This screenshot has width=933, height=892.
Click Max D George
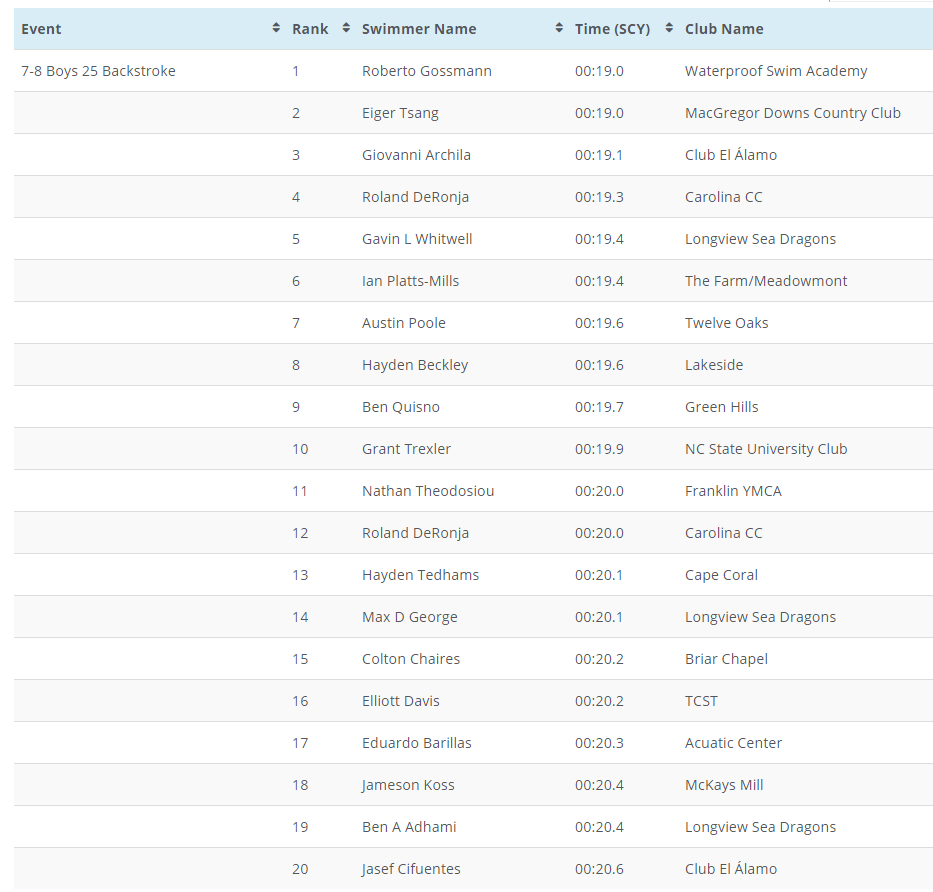click(x=409, y=617)
